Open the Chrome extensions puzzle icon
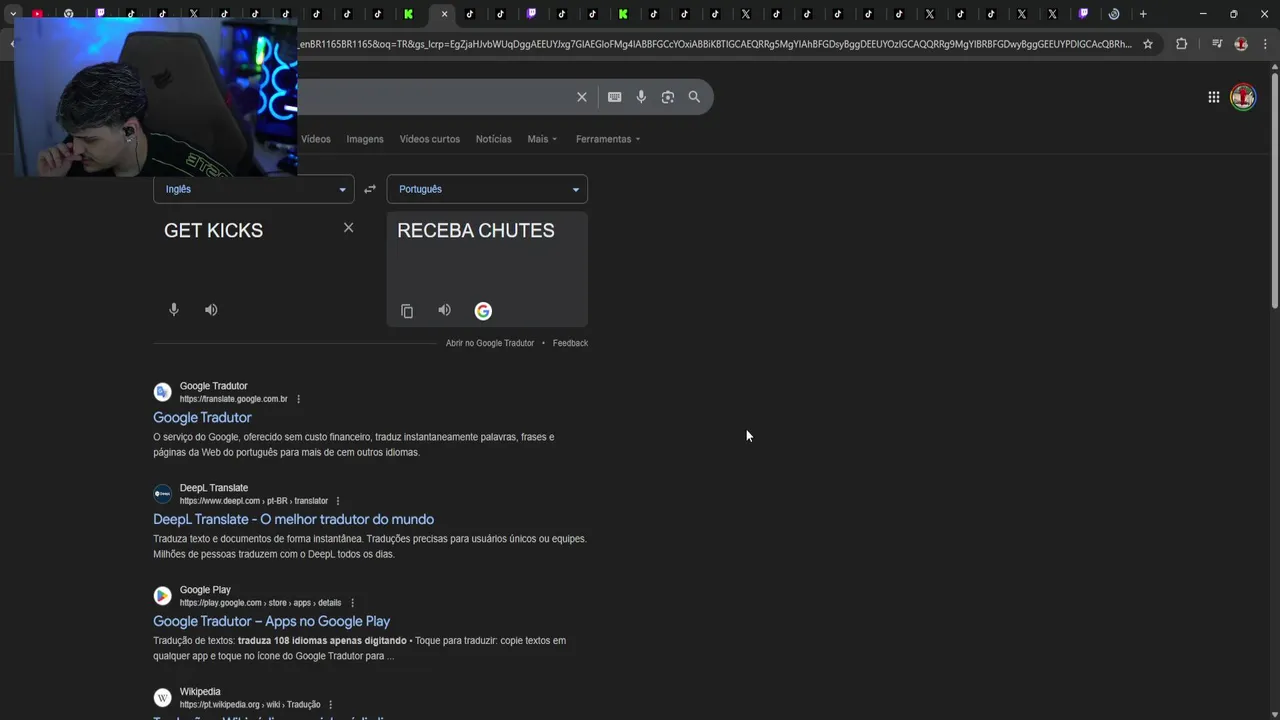1280x720 pixels. (1181, 44)
